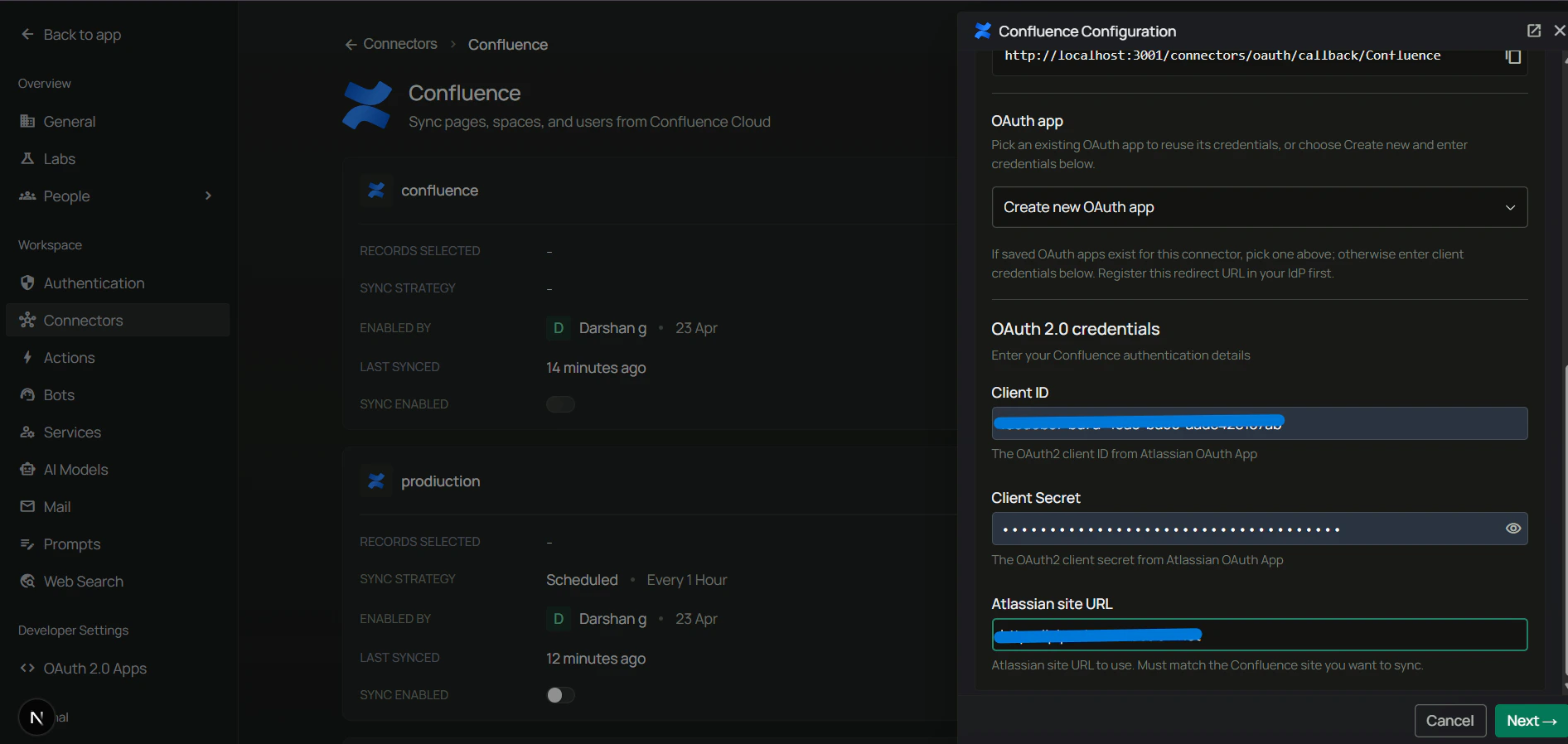
Task: Click the N user avatar
Action: pos(36,717)
